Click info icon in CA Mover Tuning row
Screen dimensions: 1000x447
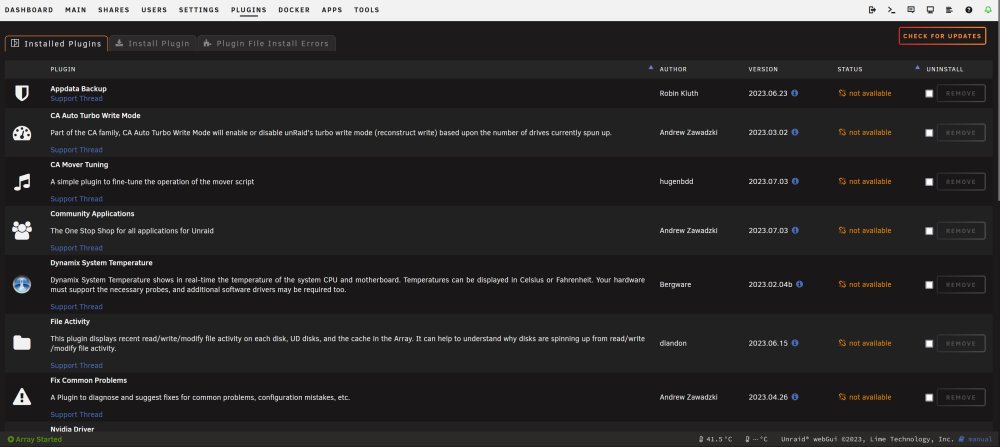tap(795, 181)
